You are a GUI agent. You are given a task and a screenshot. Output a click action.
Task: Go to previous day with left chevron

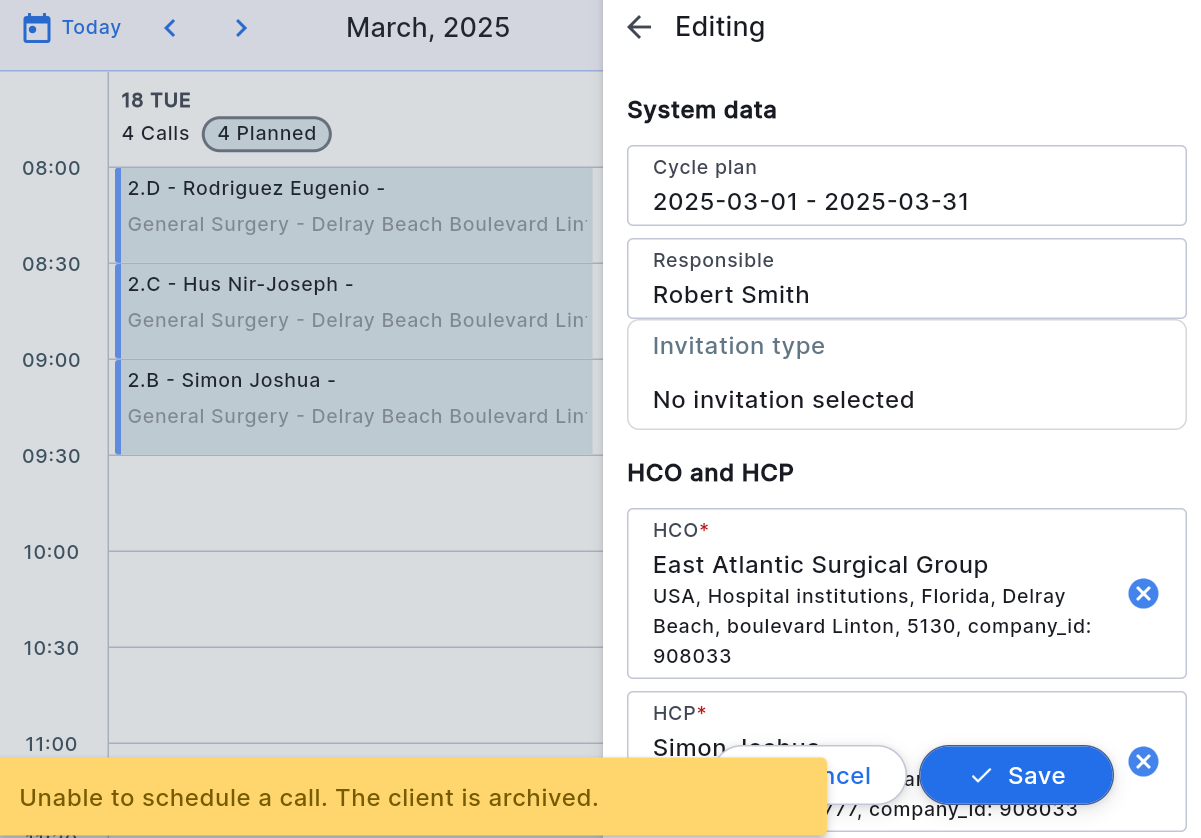pyautogui.click(x=170, y=28)
